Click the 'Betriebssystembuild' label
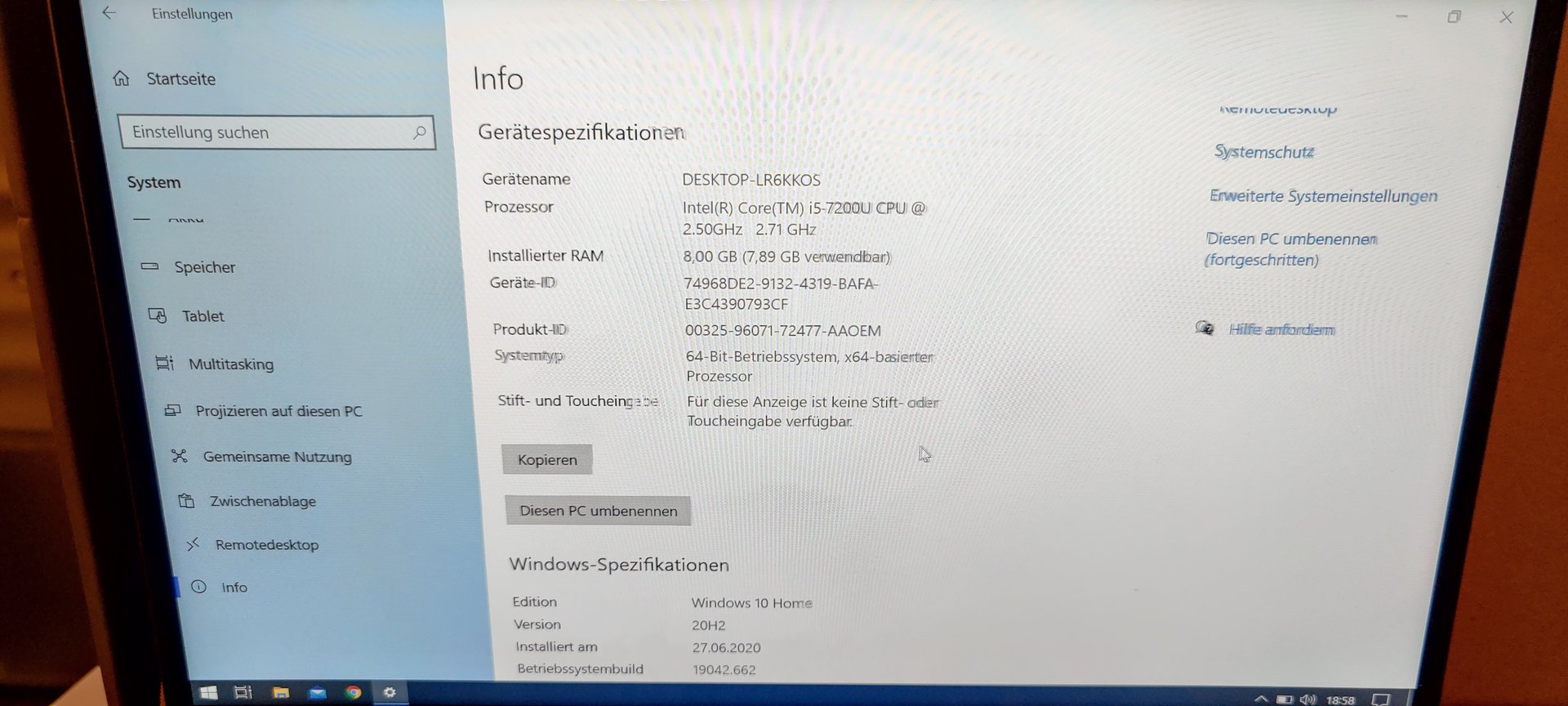1568x706 pixels. coord(580,668)
